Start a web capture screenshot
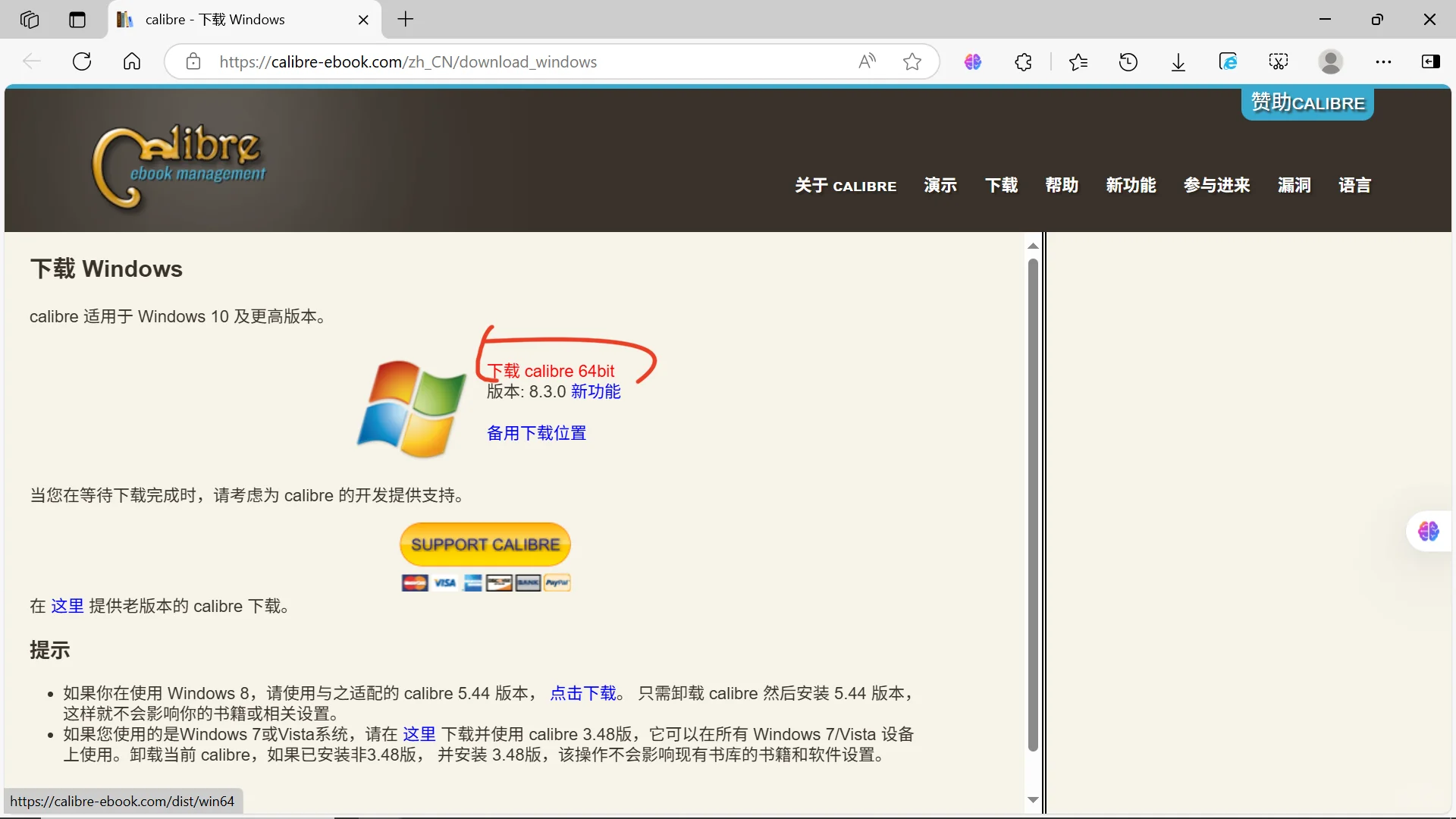The width and height of the screenshot is (1456, 819). tap(1279, 61)
